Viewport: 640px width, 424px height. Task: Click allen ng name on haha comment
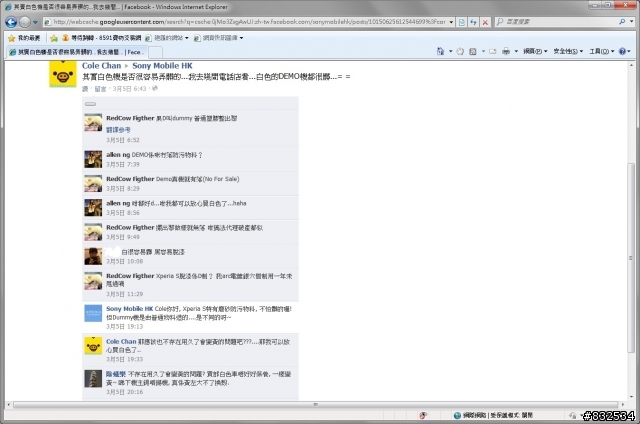click(x=118, y=203)
